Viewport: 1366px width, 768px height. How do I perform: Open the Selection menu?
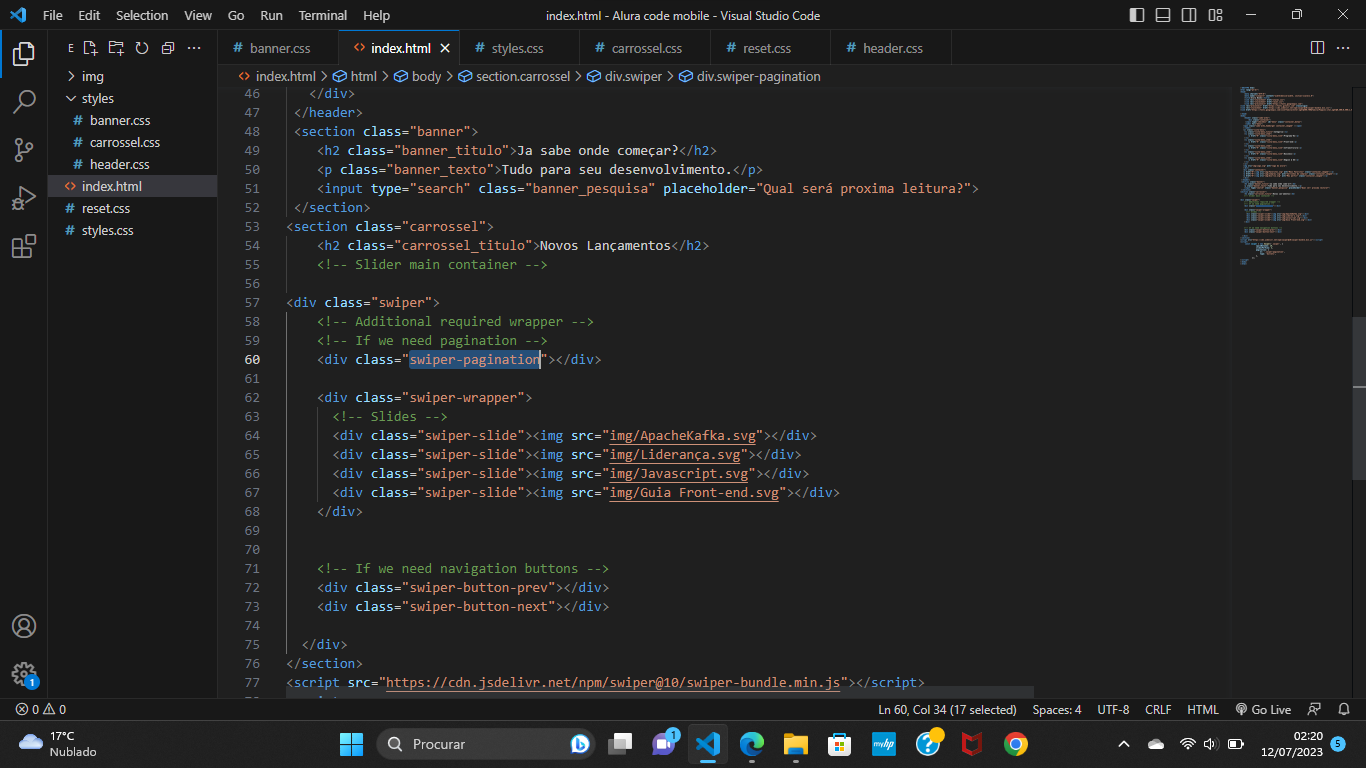[142, 15]
